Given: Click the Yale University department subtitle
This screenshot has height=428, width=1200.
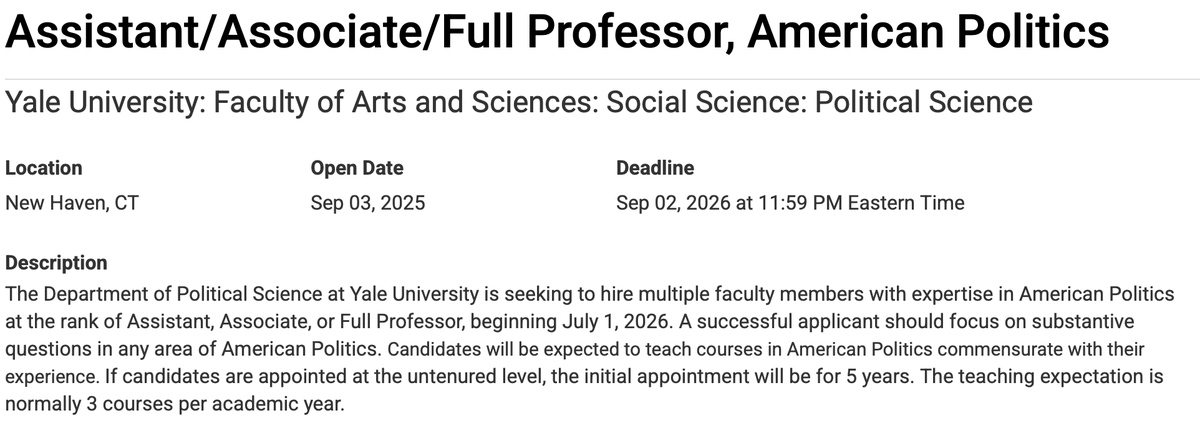Looking at the screenshot, I should click(x=519, y=102).
